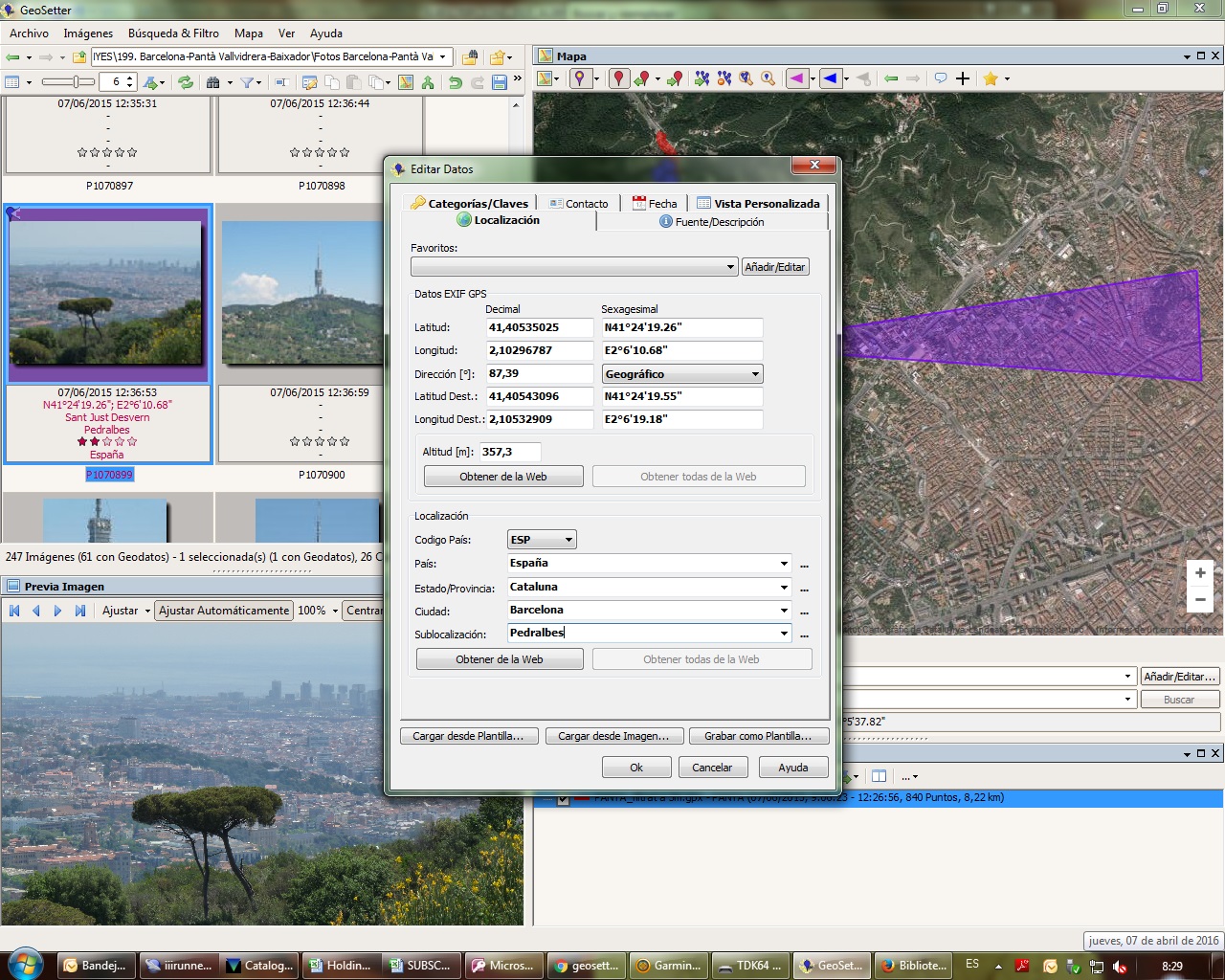Toggle checkbox of the GPX track row
The width and height of the screenshot is (1225, 980).
pyautogui.click(x=563, y=798)
